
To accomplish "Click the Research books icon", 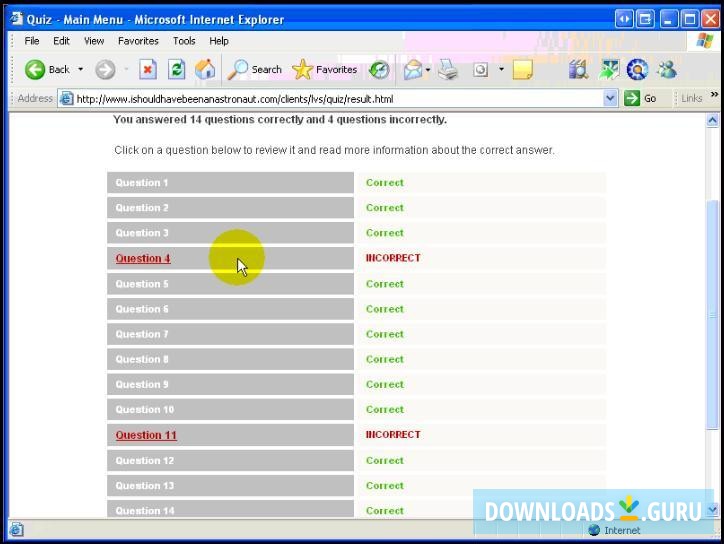I will 578,70.
